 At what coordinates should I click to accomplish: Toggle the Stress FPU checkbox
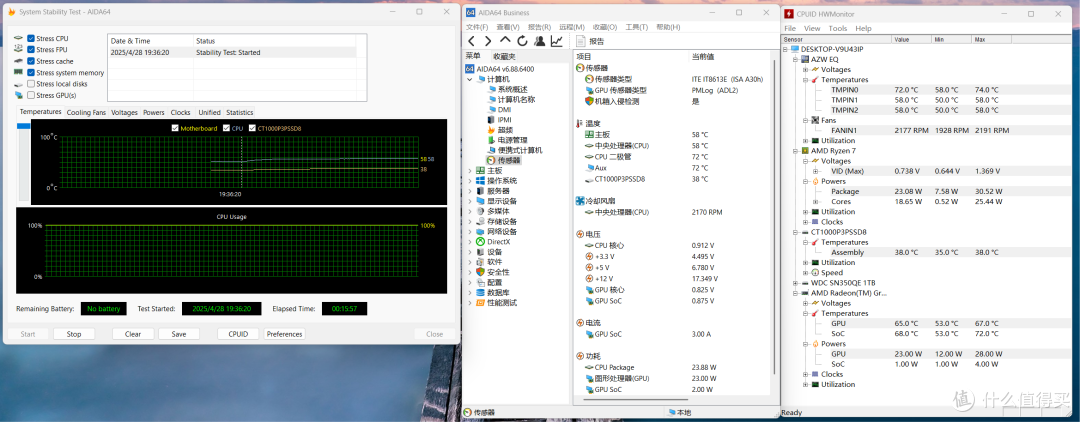click(31, 50)
